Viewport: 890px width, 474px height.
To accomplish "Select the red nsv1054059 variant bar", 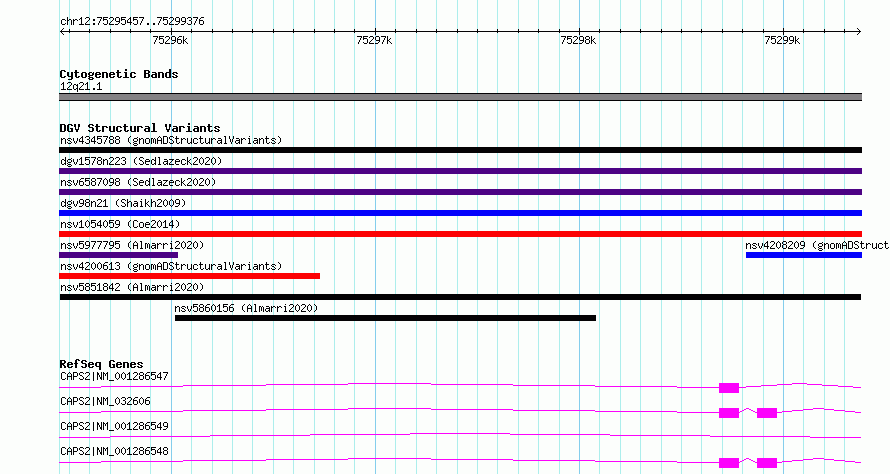I will [460, 234].
